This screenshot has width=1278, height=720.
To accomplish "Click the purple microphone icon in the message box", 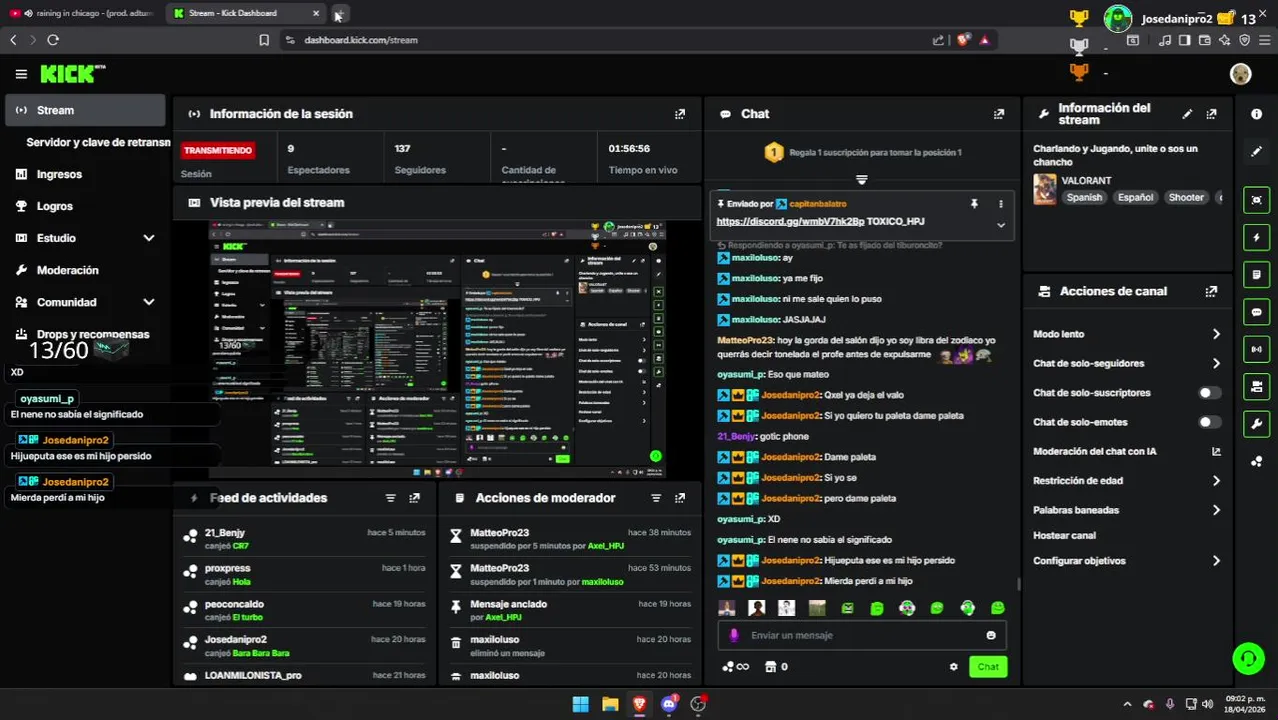I will point(734,635).
